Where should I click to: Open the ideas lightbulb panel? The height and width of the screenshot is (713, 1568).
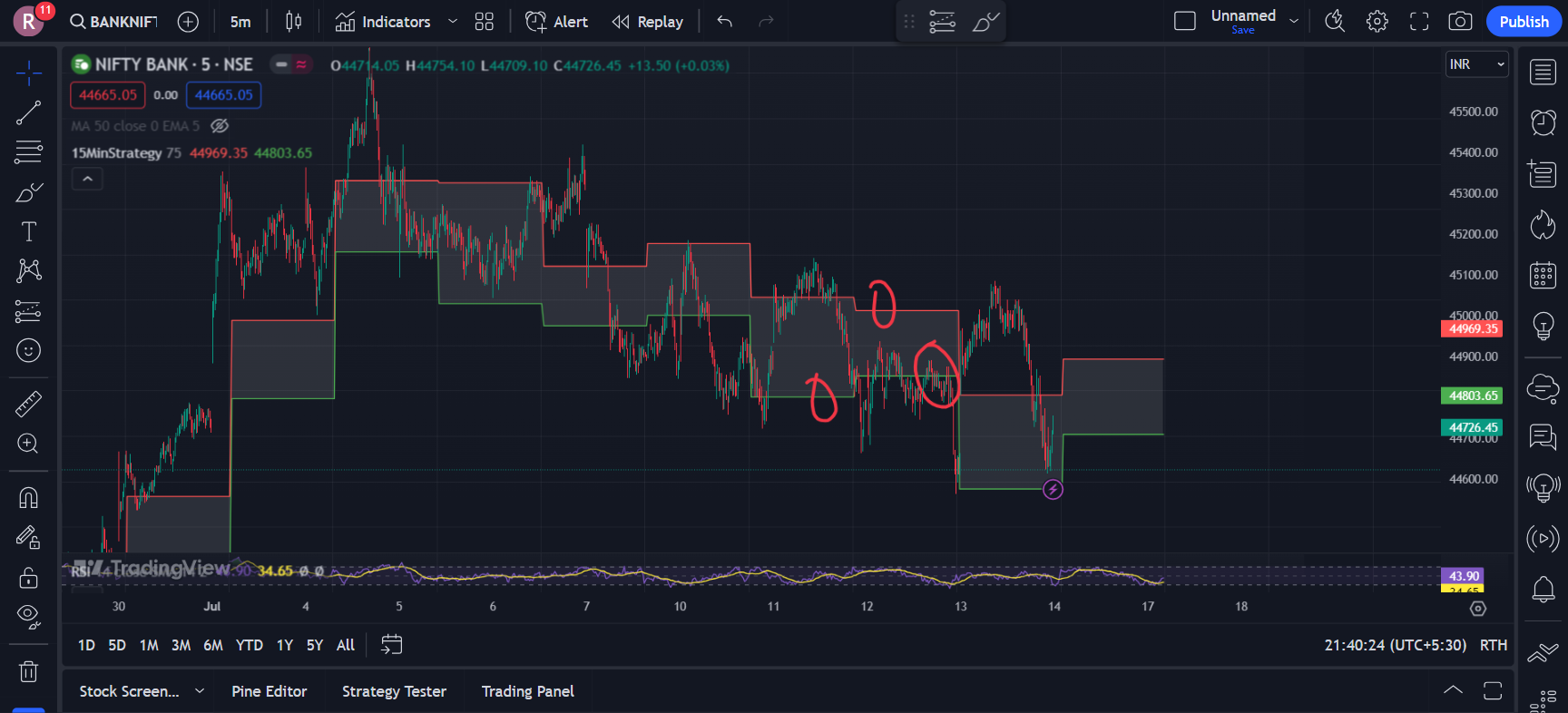pos(1543,325)
